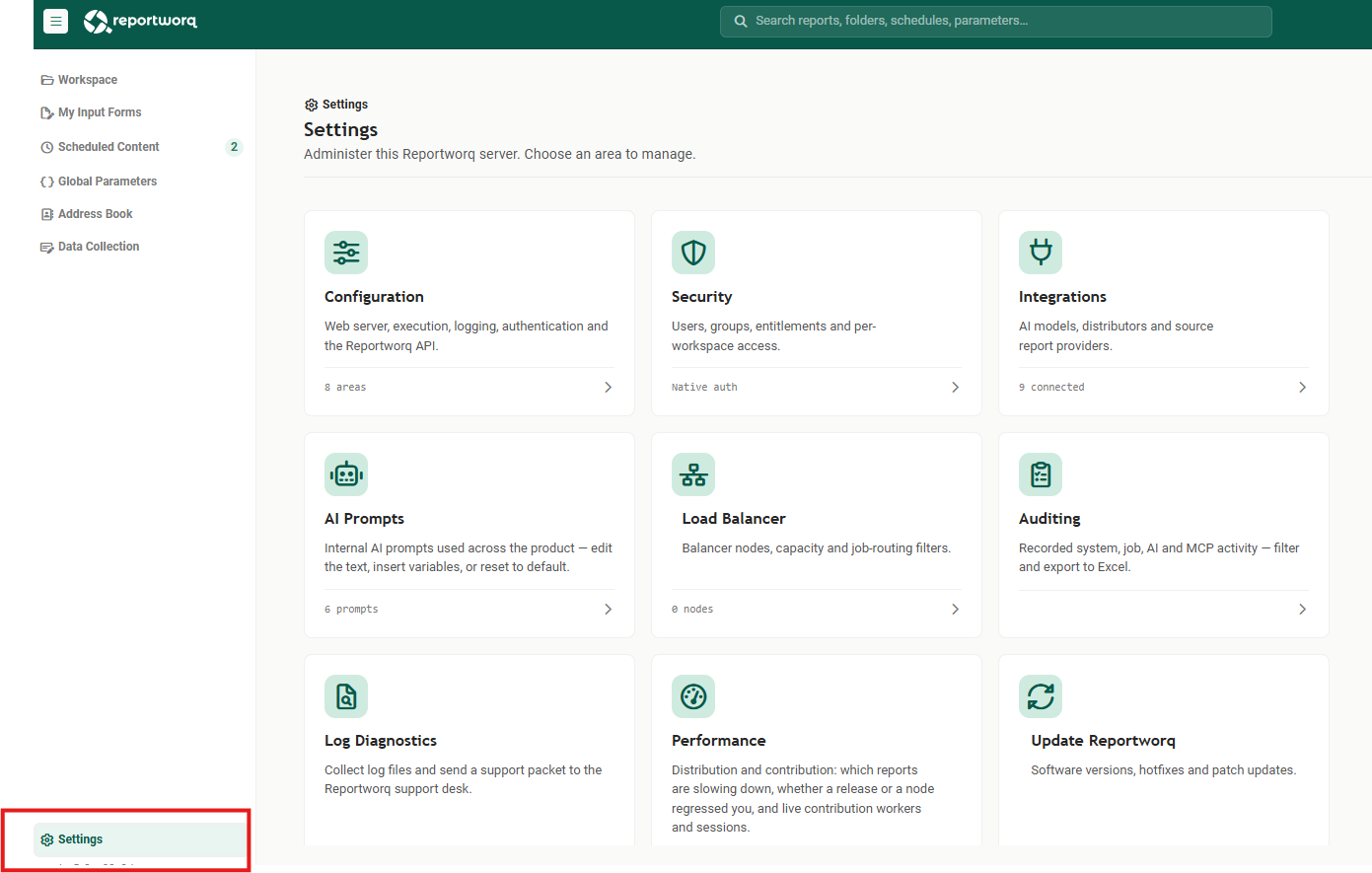Open the Performance card title

[x=718, y=741]
